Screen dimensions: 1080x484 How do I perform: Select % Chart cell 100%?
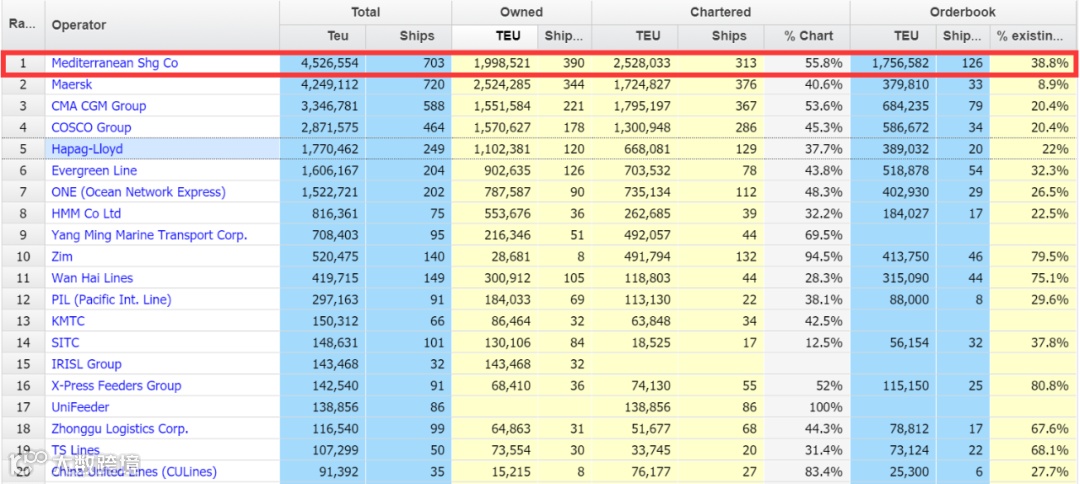(x=807, y=407)
